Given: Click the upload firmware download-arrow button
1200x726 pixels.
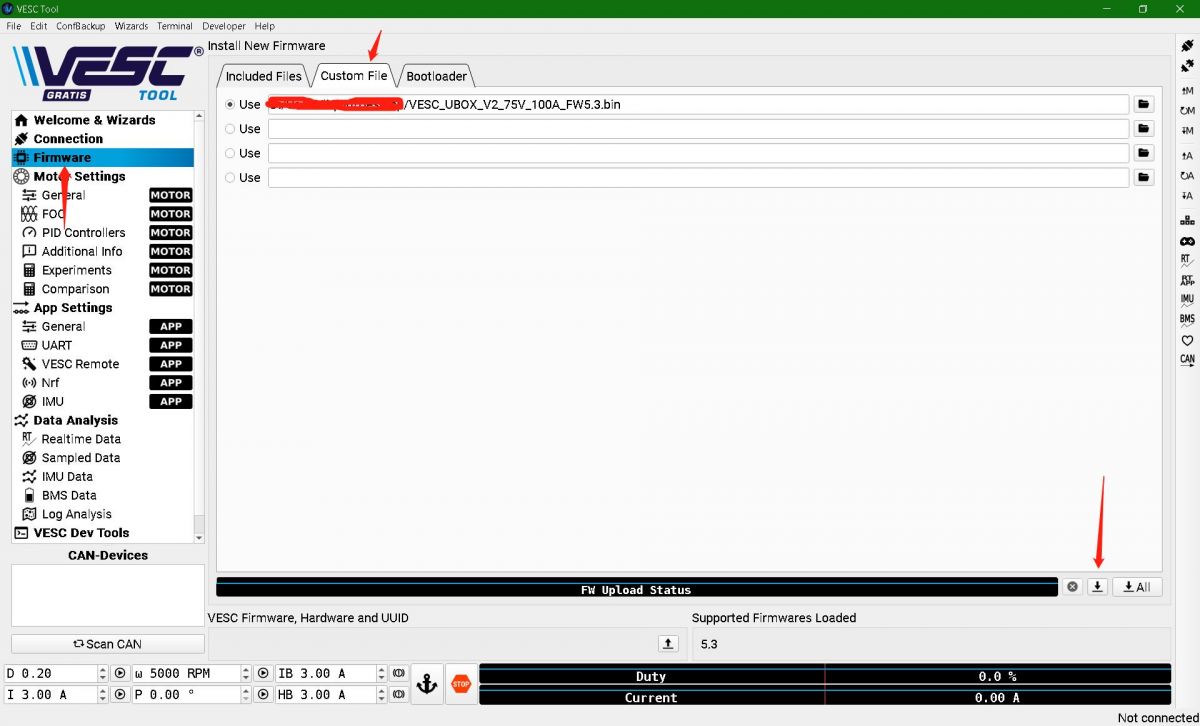Looking at the screenshot, I should coord(1097,587).
